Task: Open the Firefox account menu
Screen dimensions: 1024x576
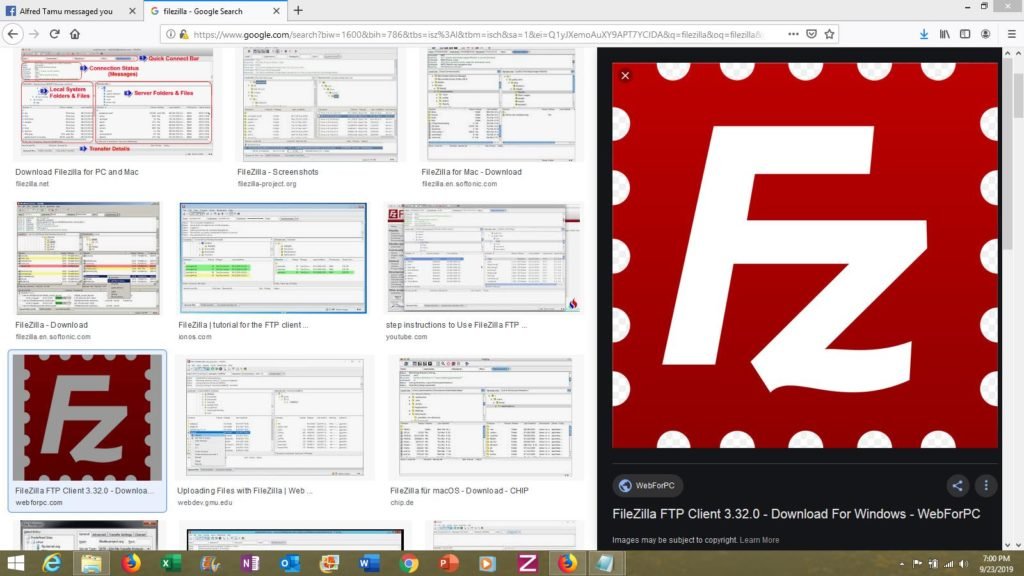Action: [985, 34]
